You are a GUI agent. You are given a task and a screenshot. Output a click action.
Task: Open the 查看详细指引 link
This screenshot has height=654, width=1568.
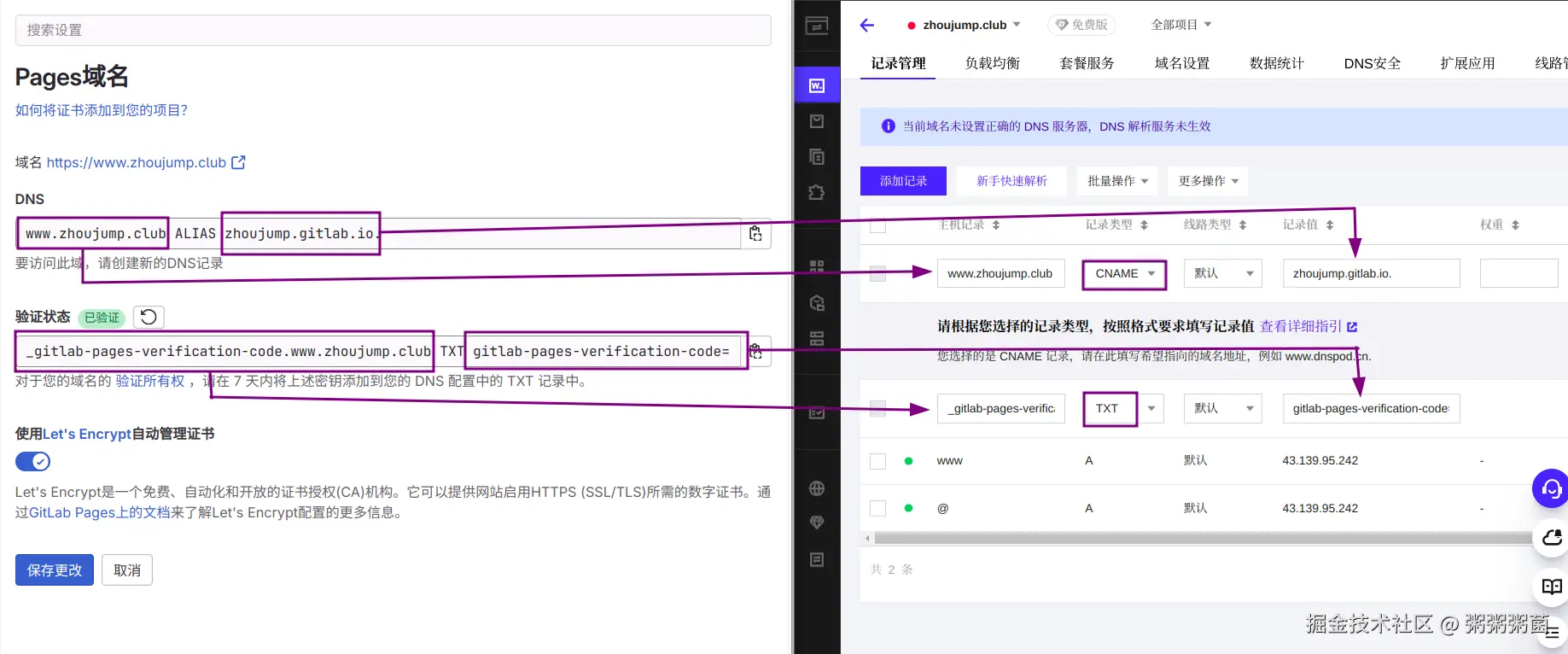coord(1309,326)
